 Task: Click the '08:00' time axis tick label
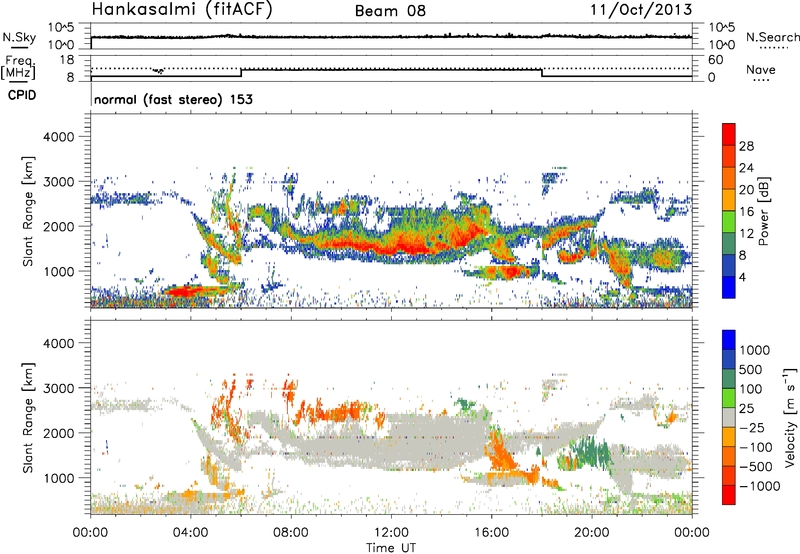[x=291, y=533]
